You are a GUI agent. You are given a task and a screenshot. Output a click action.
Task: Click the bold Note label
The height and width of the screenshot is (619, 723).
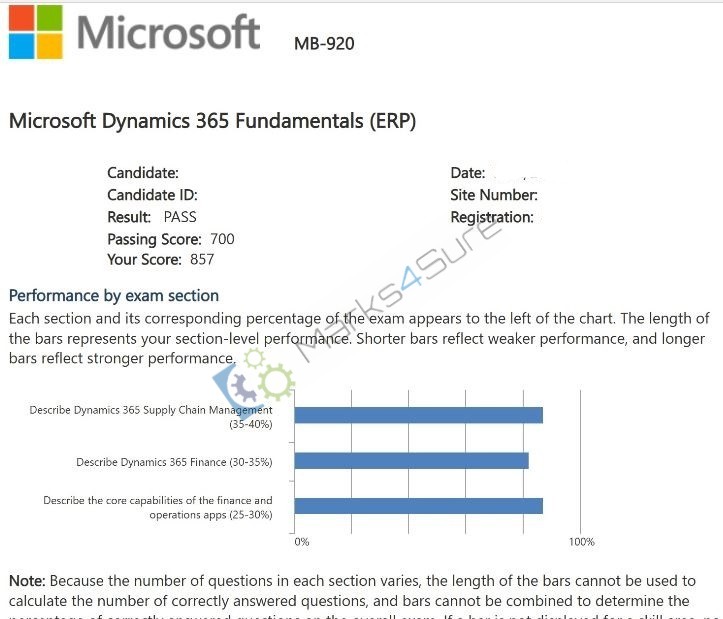(27, 581)
